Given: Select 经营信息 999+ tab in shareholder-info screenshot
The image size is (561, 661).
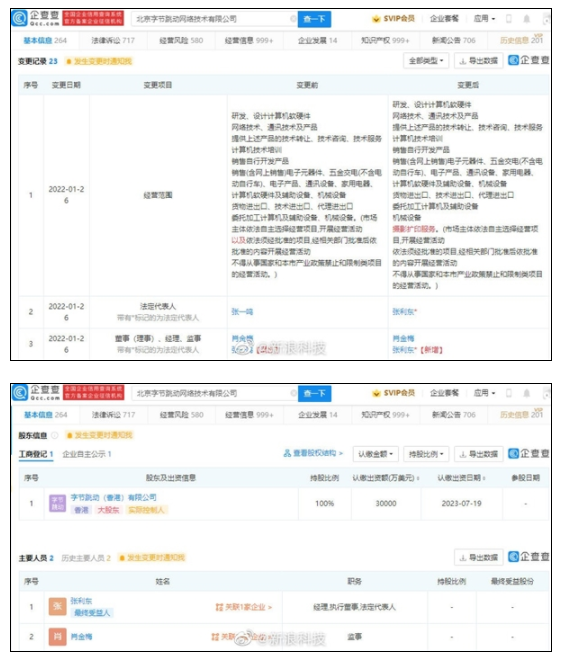Looking at the screenshot, I should pos(249,415).
